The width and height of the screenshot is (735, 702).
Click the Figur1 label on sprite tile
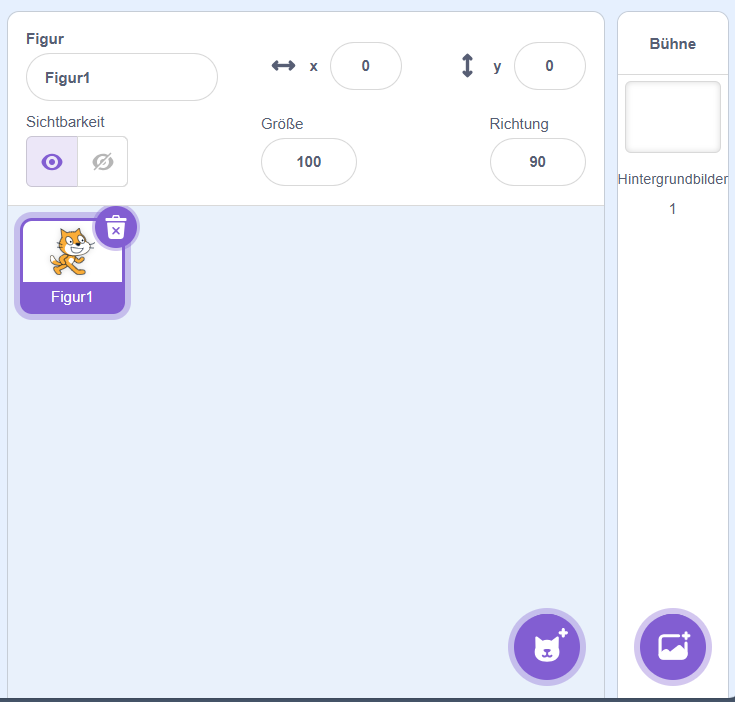(x=72, y=297)
